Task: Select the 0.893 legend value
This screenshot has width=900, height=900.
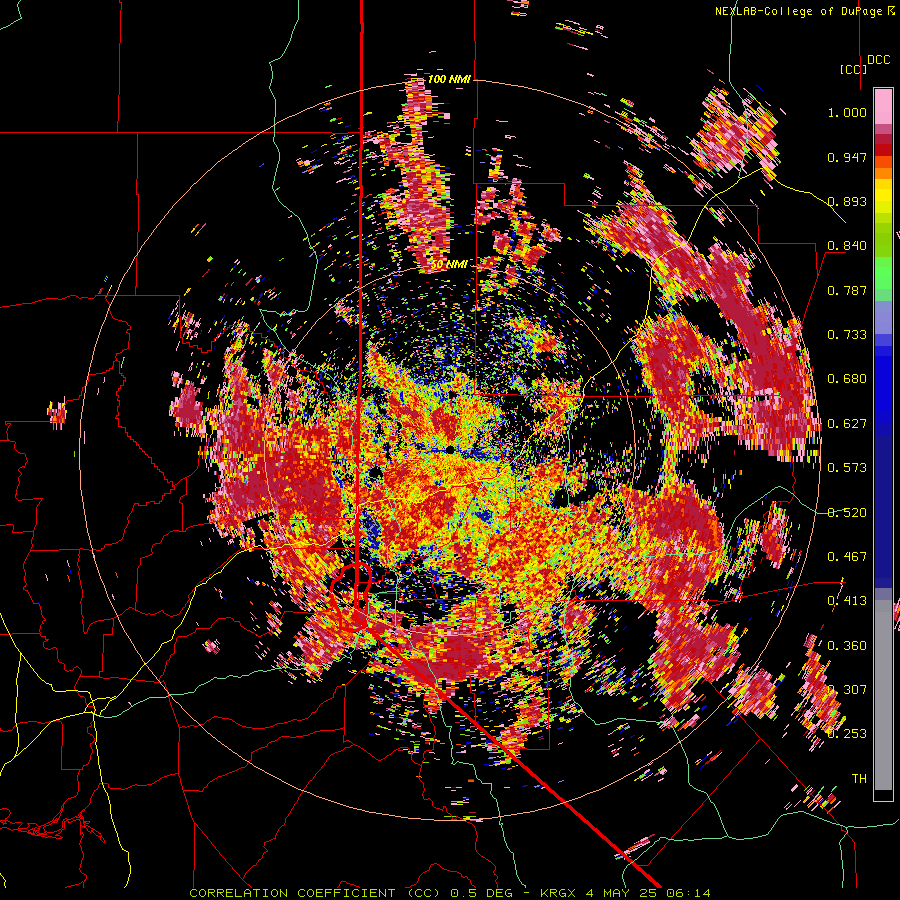Action: (847, 201)
